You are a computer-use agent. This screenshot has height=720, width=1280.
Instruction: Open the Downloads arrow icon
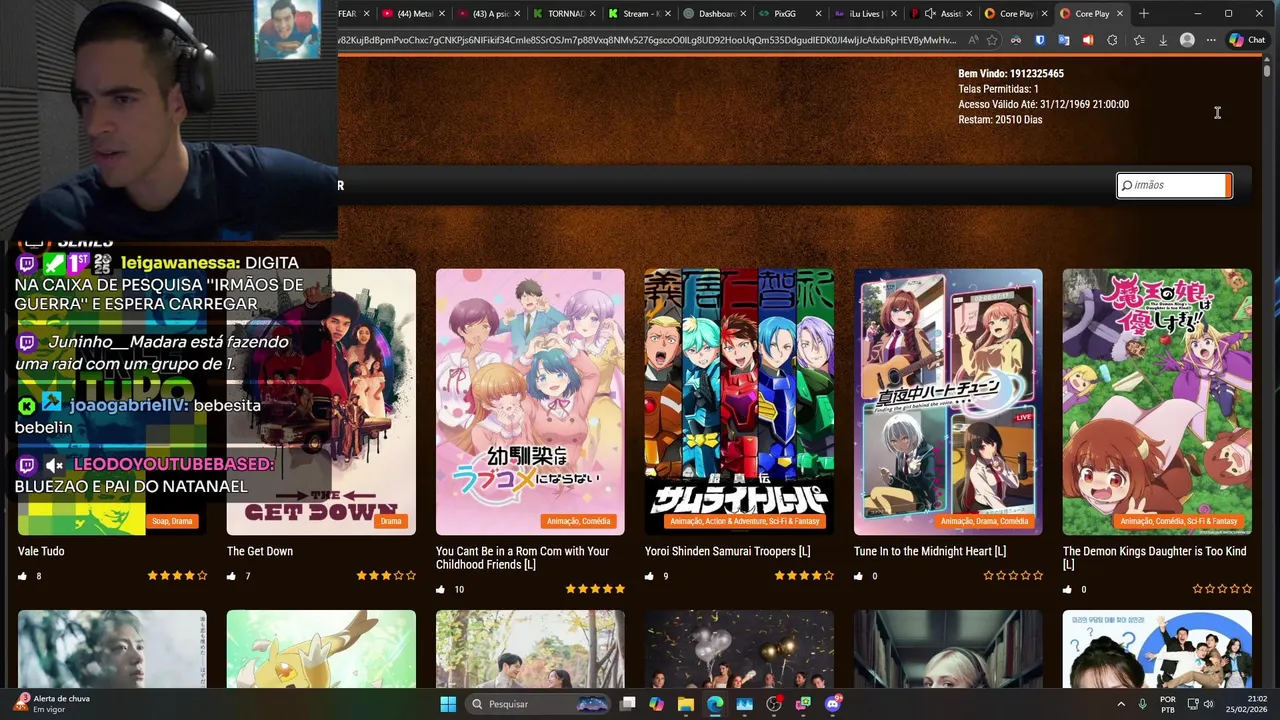[x=1163, y=40]
